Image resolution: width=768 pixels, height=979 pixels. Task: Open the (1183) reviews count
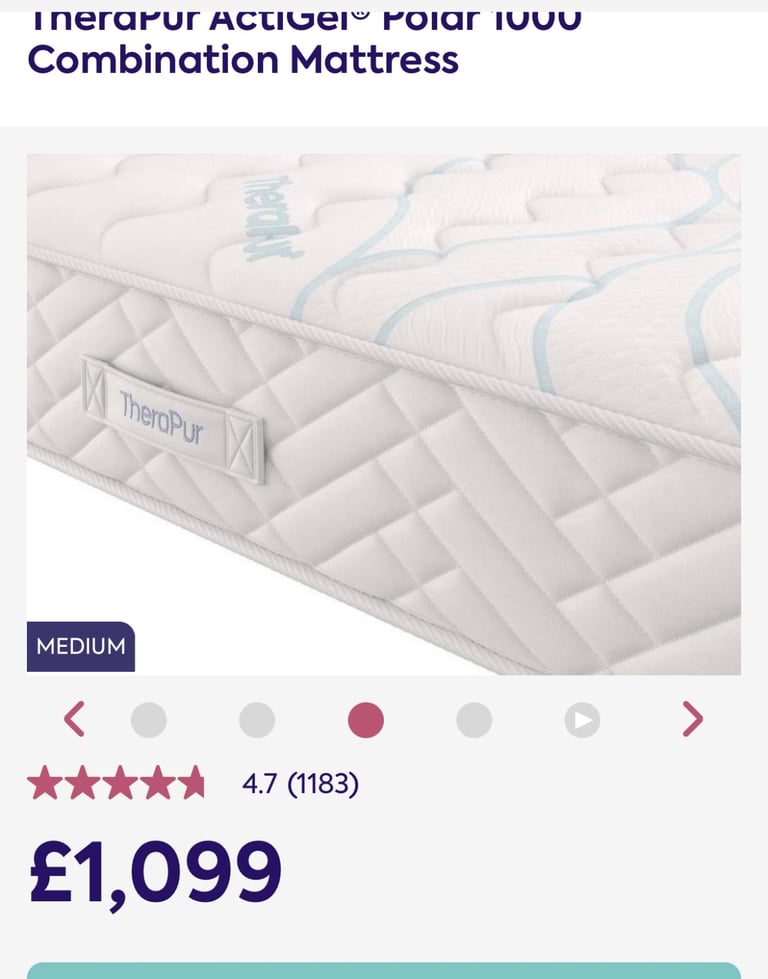tap(323, 784)
